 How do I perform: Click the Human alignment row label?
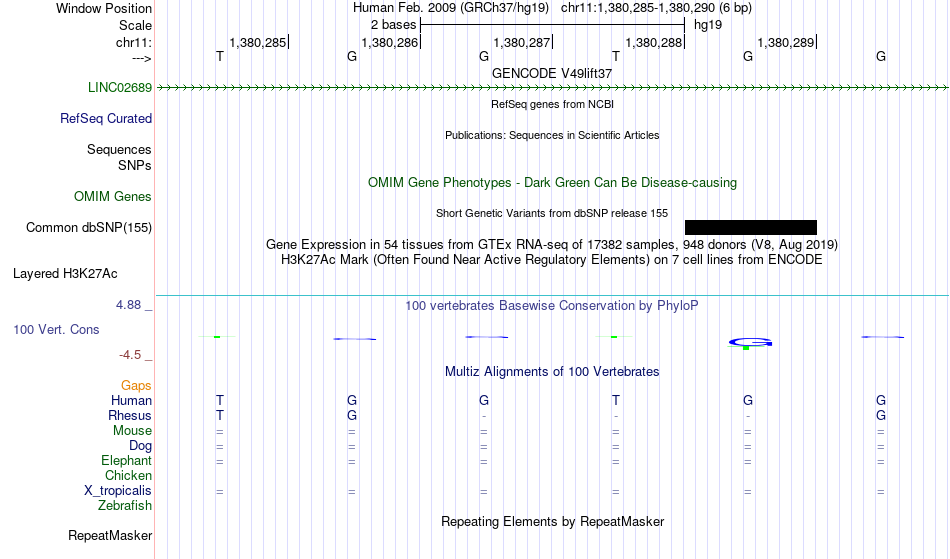pos(131,400)
